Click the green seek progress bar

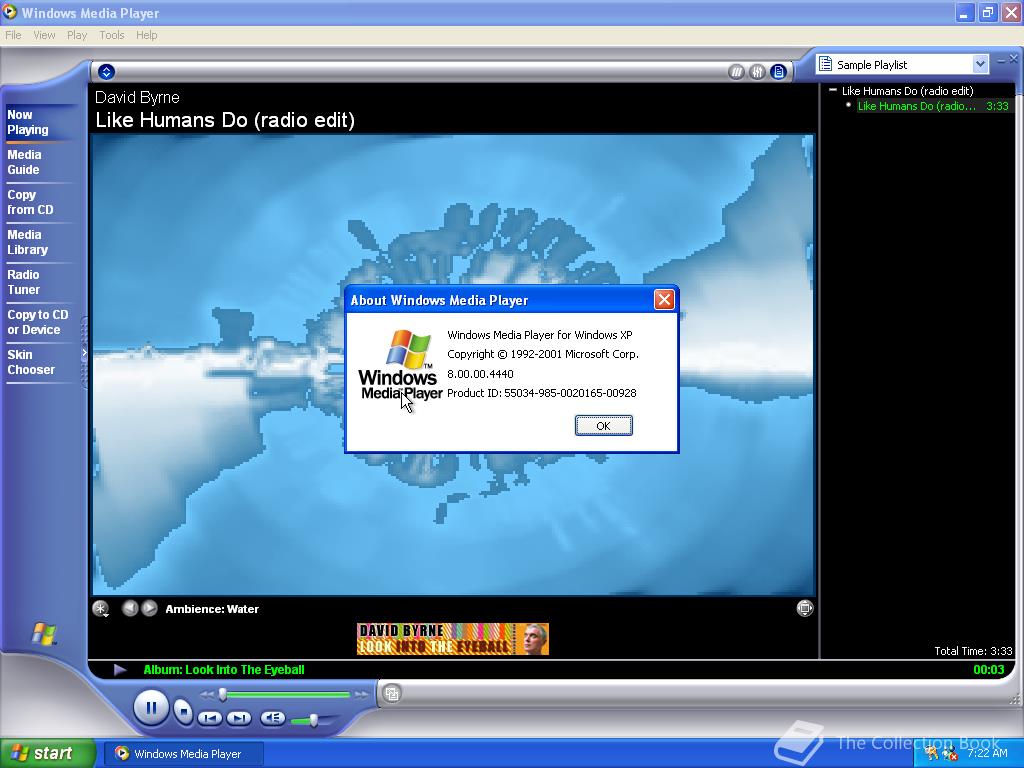click(x=286, y=694)
